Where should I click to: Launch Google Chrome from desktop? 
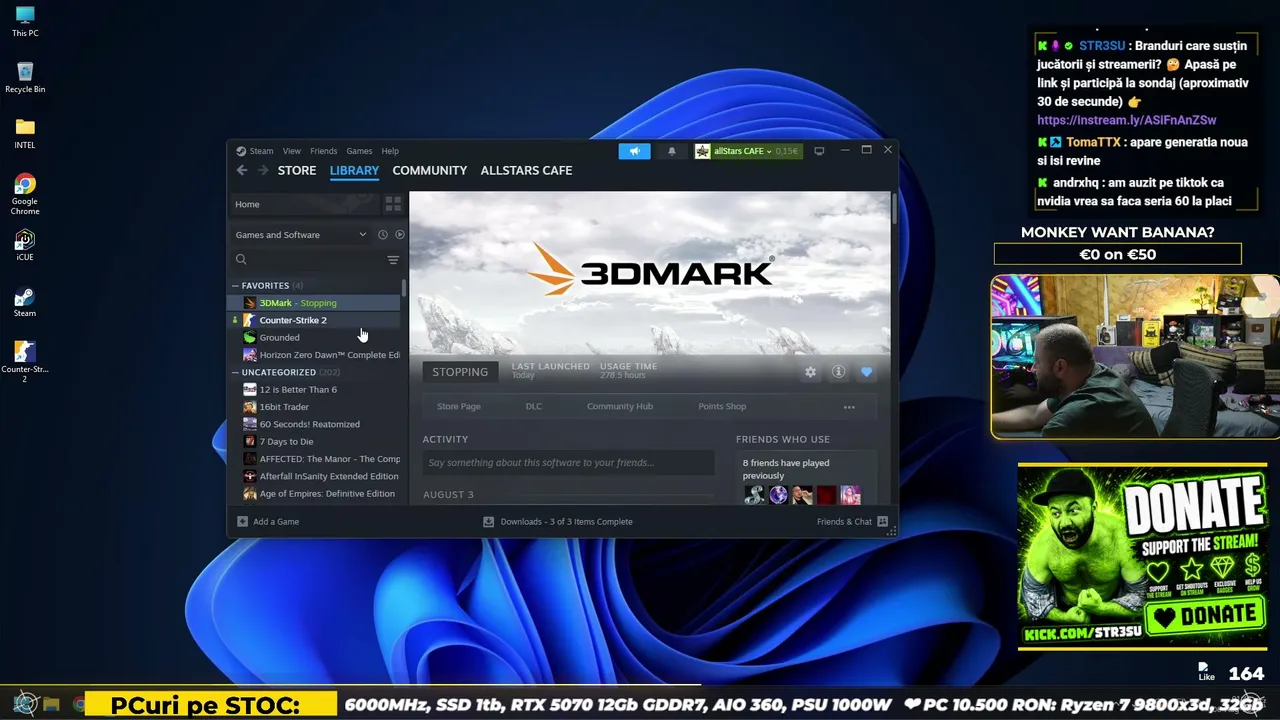(x=25, y=194)
